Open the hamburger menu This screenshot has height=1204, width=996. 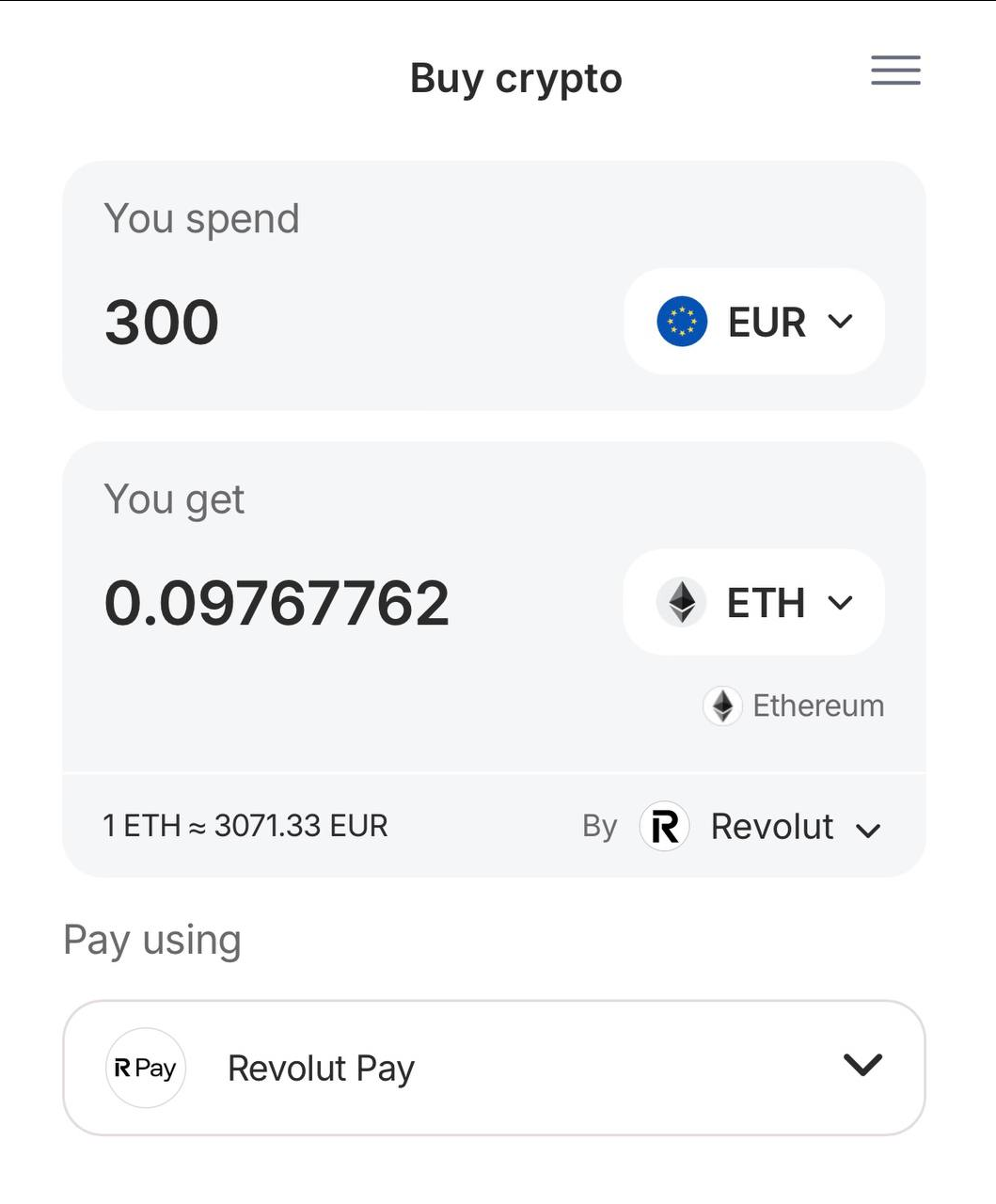pyautogui.click(x=895, y=71)
